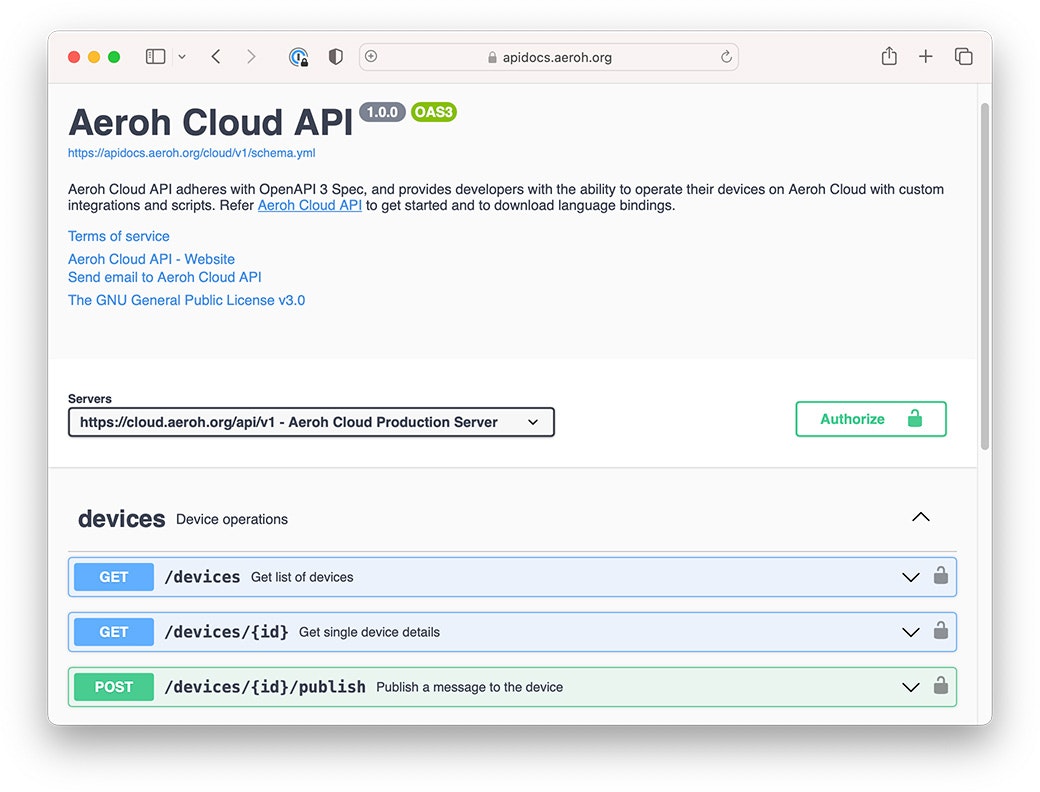Close the Safari window with the red button
The width and height of the screenshot is (1040, 792).
pos(74,57)
